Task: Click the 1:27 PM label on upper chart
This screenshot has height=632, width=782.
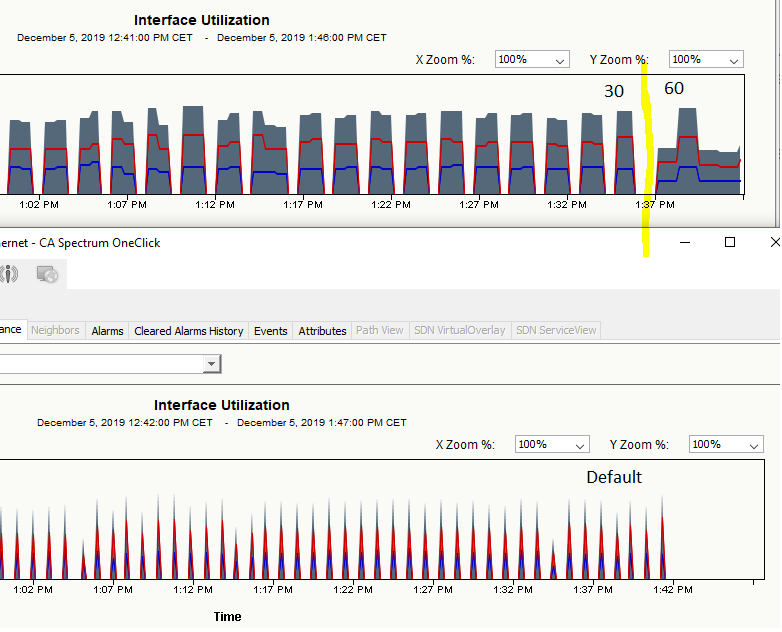Action: [x=479, y=205]
